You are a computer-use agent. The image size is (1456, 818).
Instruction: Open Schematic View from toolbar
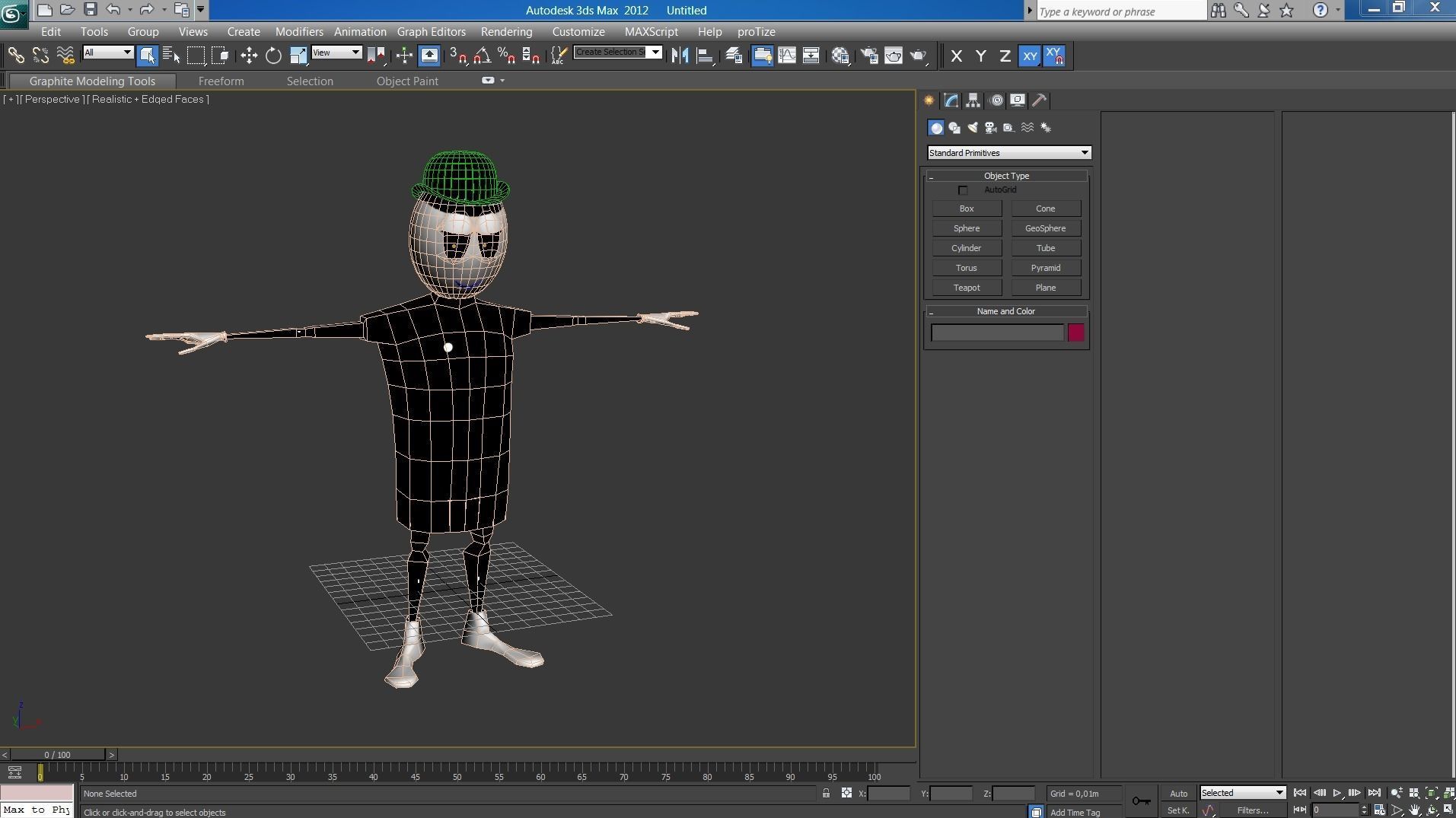pyautogui.click(x=811, y=56)
